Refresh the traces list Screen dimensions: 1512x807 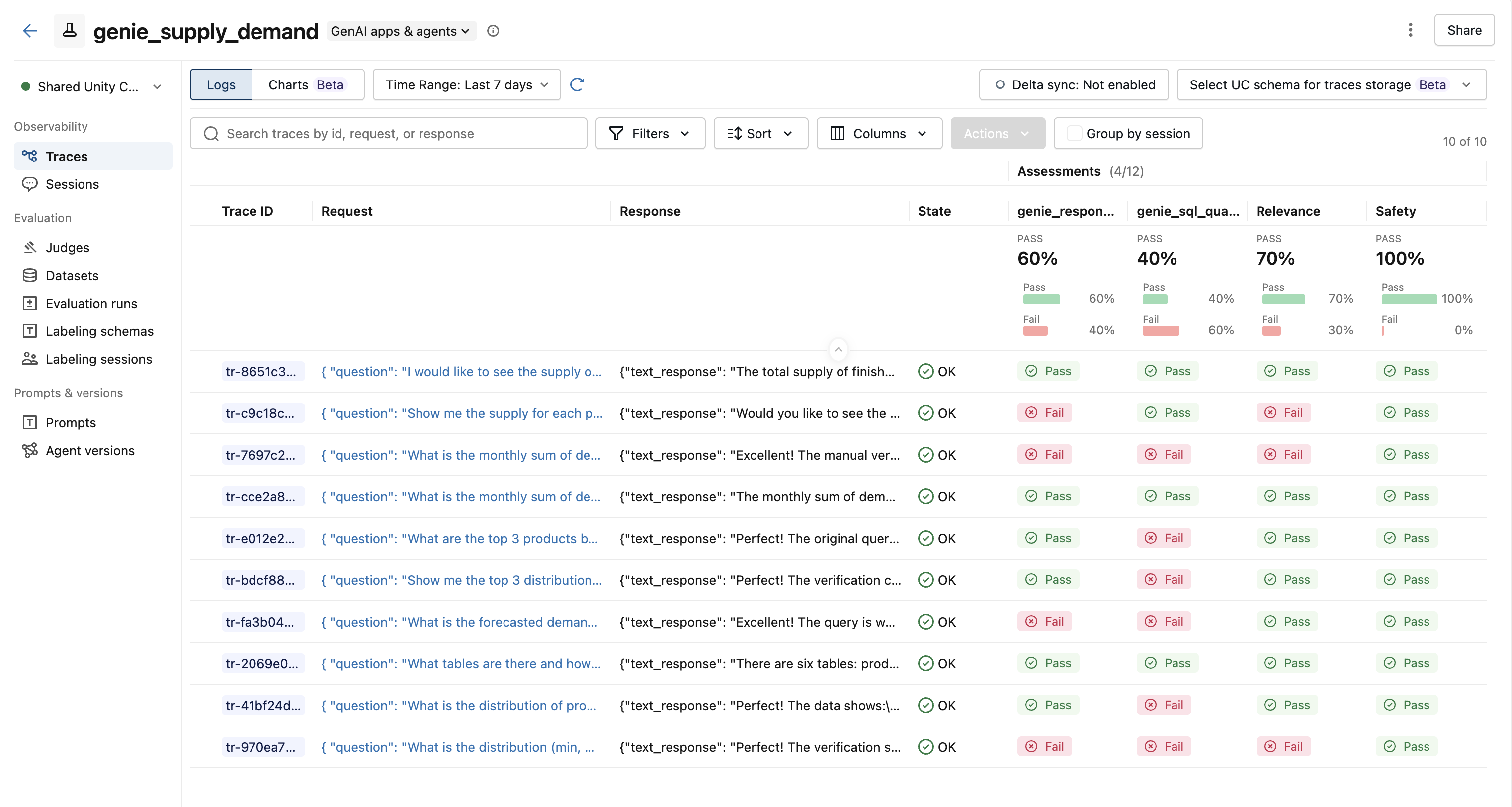(577, 84)
